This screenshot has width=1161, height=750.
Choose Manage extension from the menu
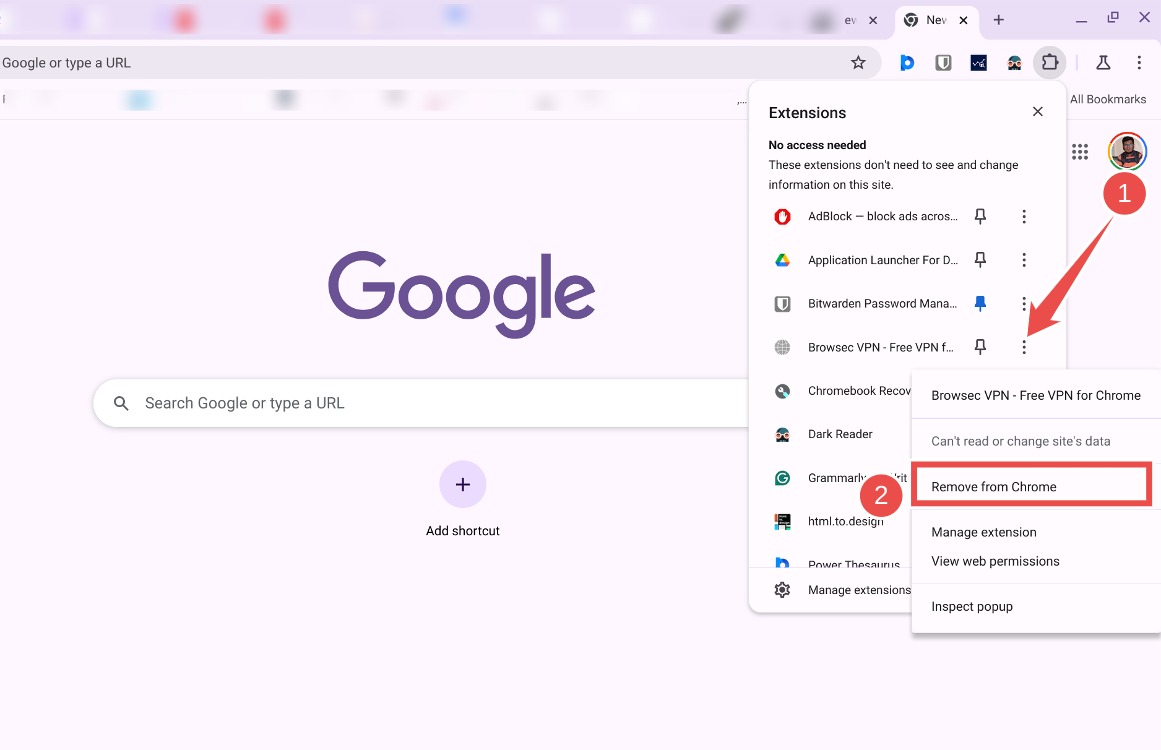pos(983,532)
